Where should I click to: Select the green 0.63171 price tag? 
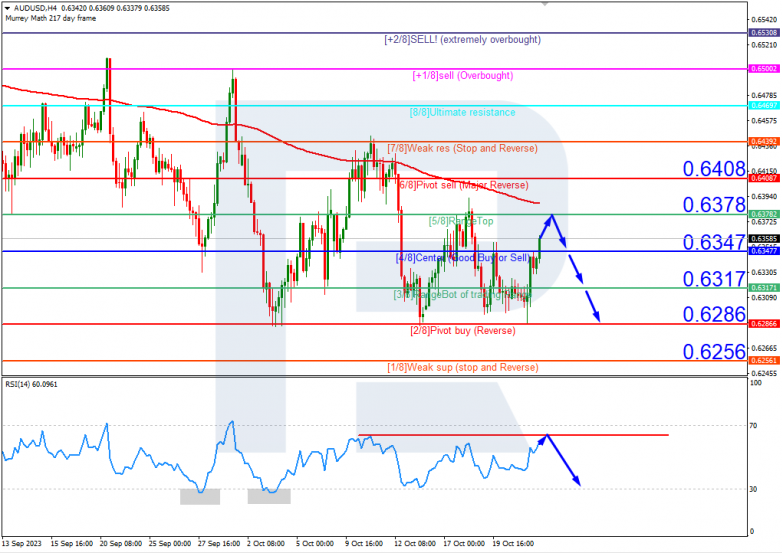764,288
